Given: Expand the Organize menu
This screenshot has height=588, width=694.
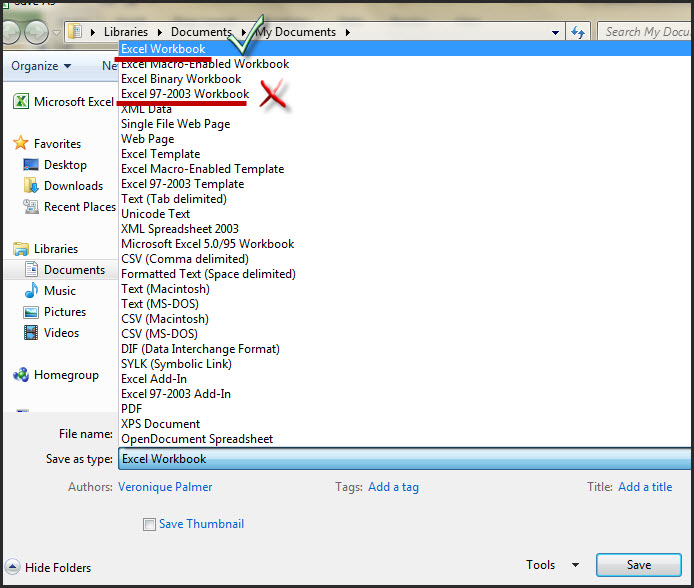Looking at the screenshot, I should 41,66.
